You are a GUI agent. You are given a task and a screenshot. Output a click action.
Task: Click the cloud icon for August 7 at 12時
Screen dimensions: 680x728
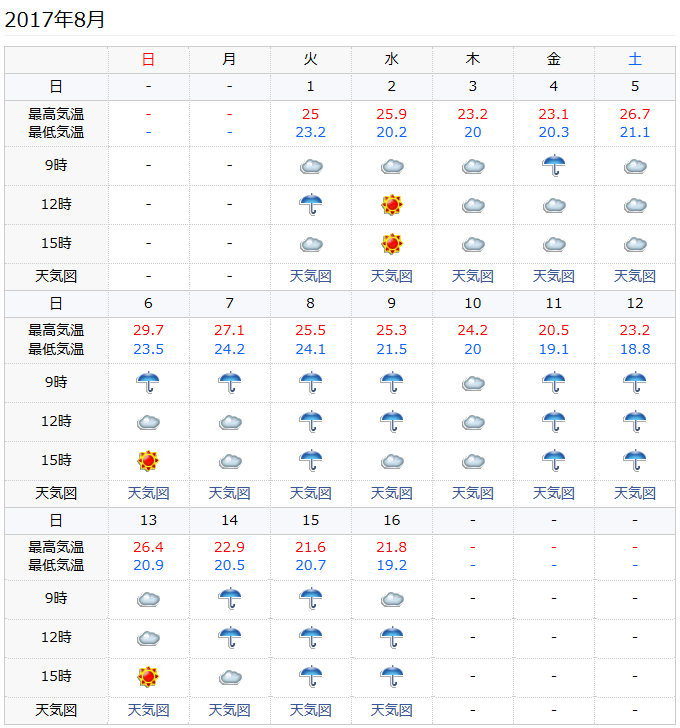coord(230,422)
